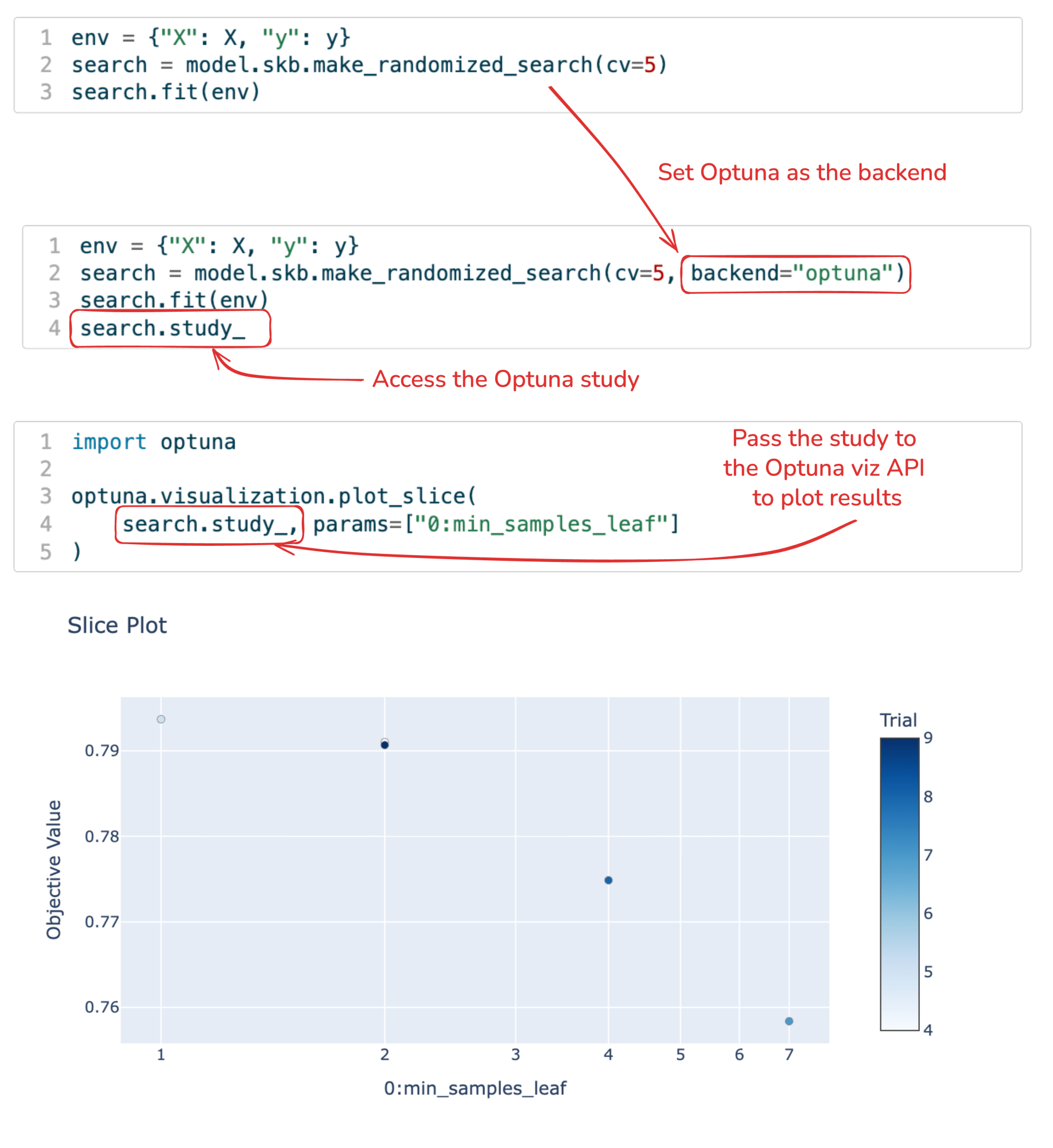The height and width of the screenshot is (1148, 1053).
Task: Click the Trial colorbar gradient
Action: pos(900,884)
